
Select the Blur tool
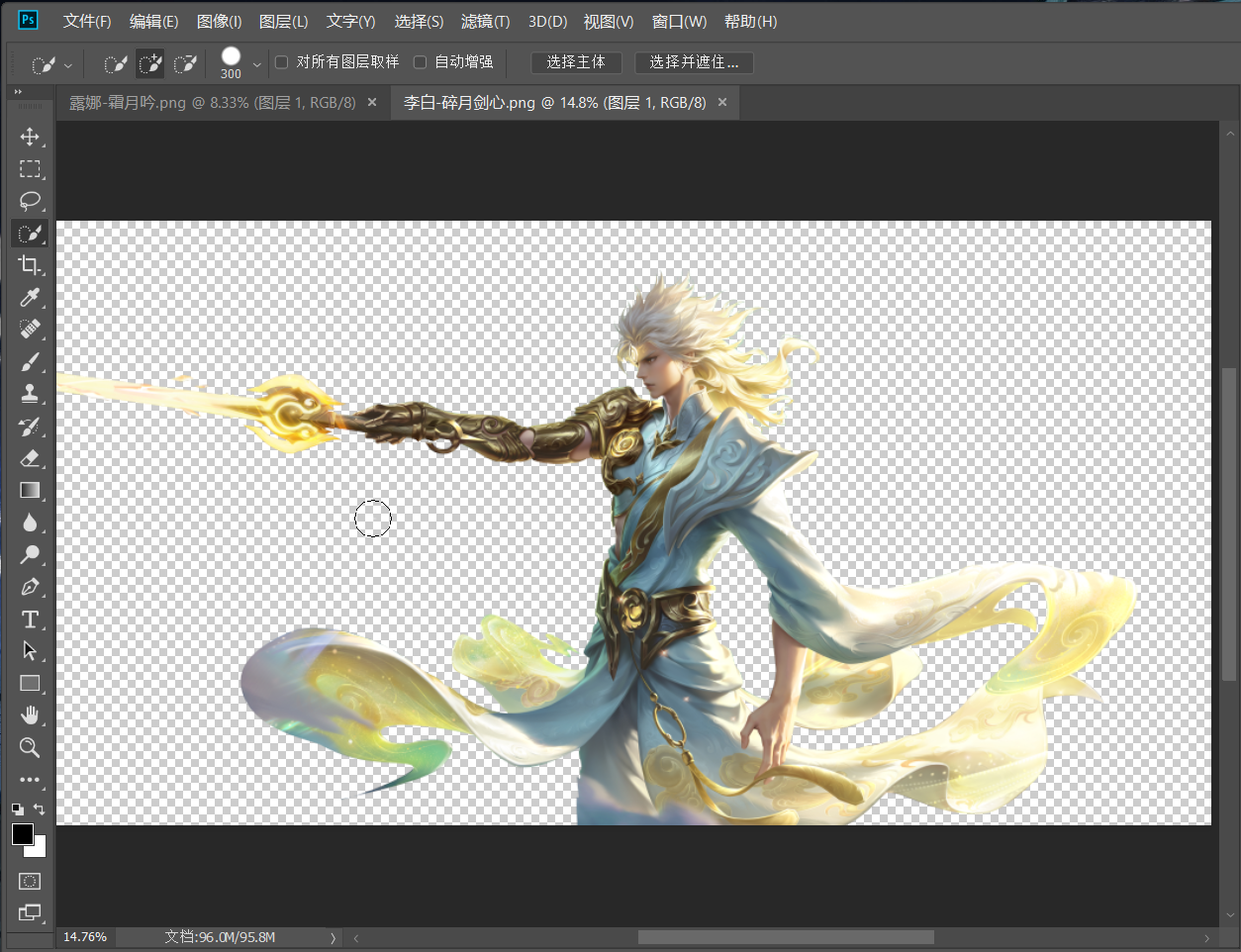coord(30,523)
